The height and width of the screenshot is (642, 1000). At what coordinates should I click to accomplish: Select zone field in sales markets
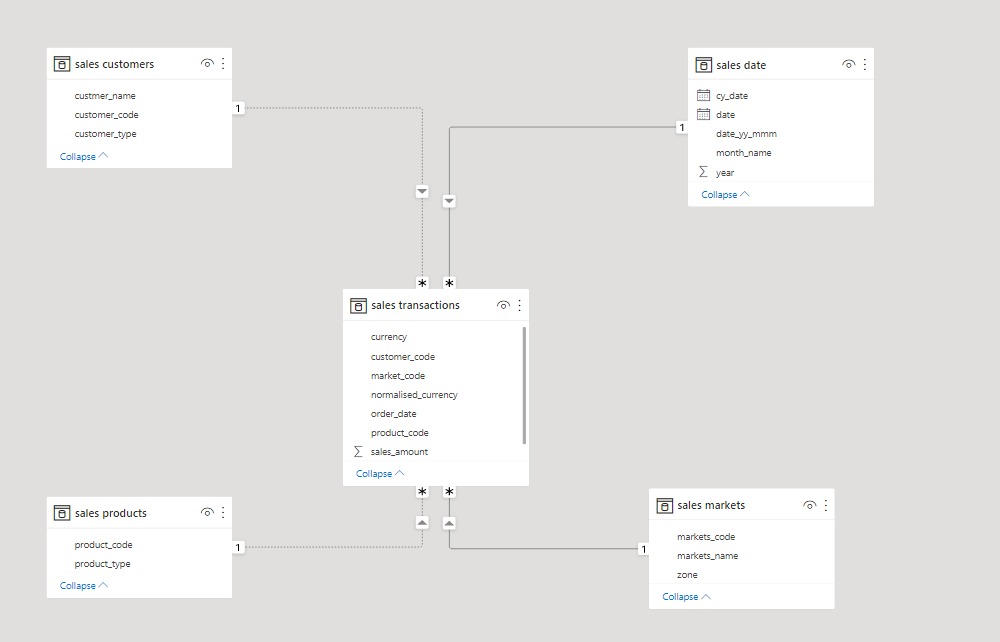tap(687, 575)
